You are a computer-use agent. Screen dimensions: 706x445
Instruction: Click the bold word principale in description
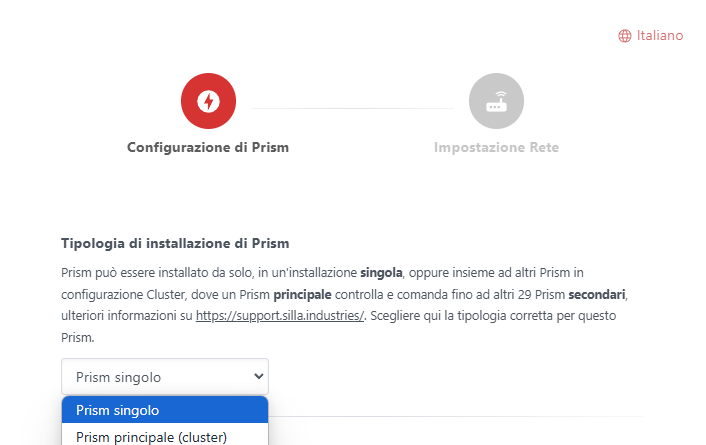click(303, 295)
